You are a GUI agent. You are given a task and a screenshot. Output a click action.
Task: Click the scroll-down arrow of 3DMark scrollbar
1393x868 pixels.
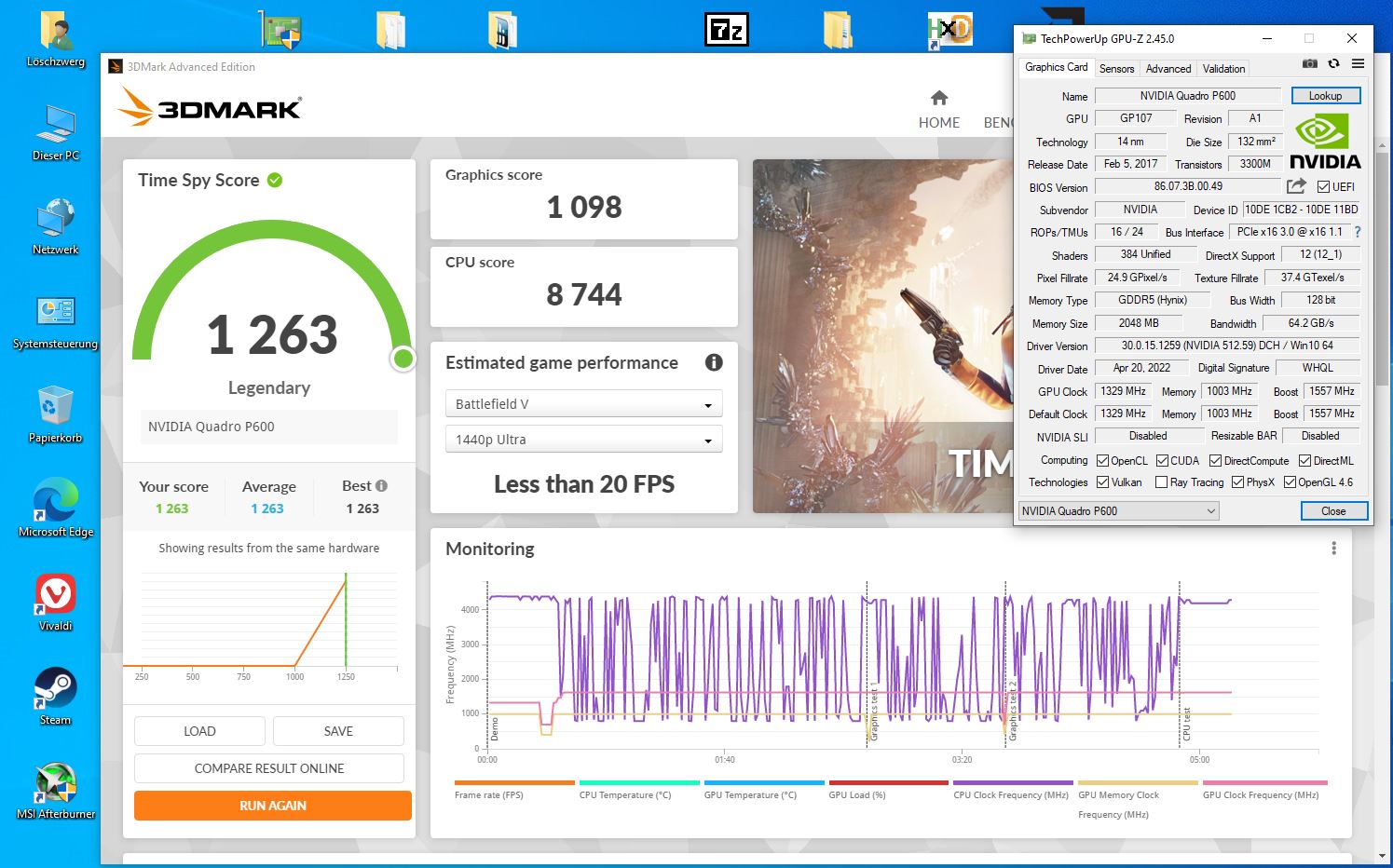[1382, 856]
